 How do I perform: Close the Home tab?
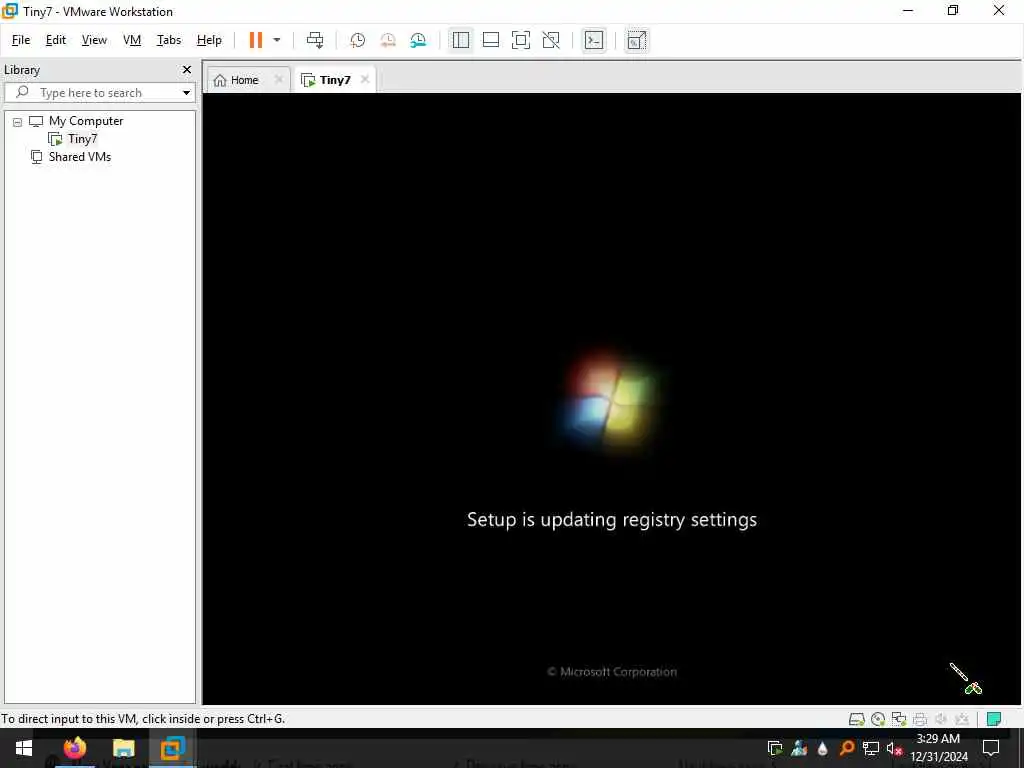[278, 79]
